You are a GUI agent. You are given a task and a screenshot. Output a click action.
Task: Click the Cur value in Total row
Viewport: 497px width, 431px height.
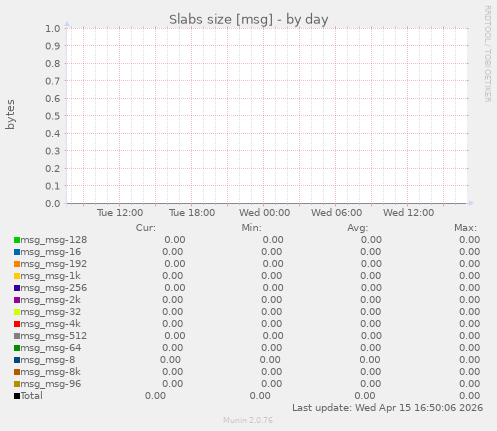pos(155,396)
